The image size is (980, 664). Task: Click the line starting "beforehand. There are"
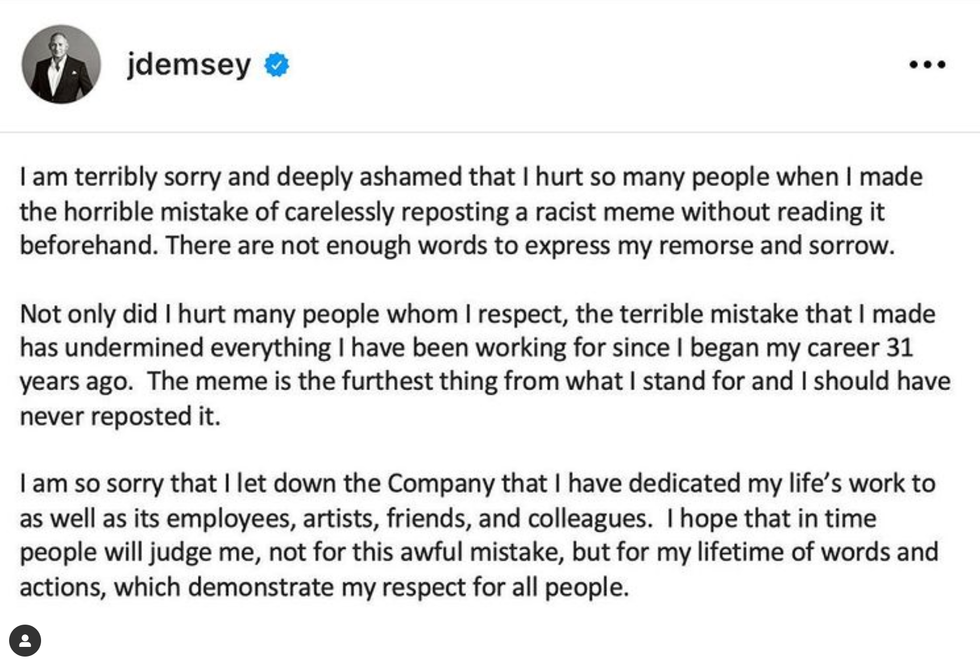(x=455, y=246)
